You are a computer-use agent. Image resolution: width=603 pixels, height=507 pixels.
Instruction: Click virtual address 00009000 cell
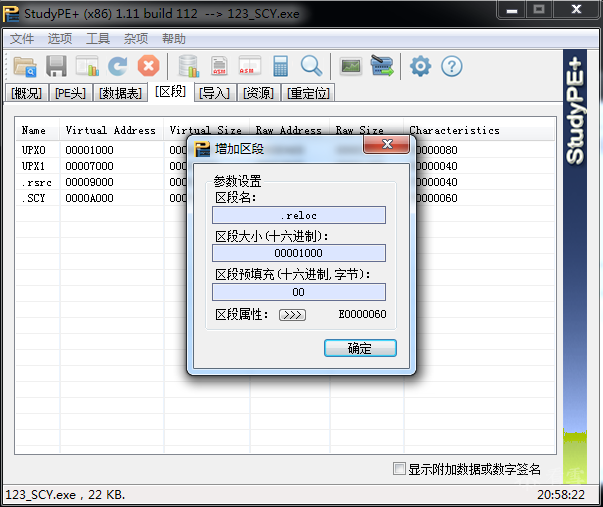click(89, 182)
